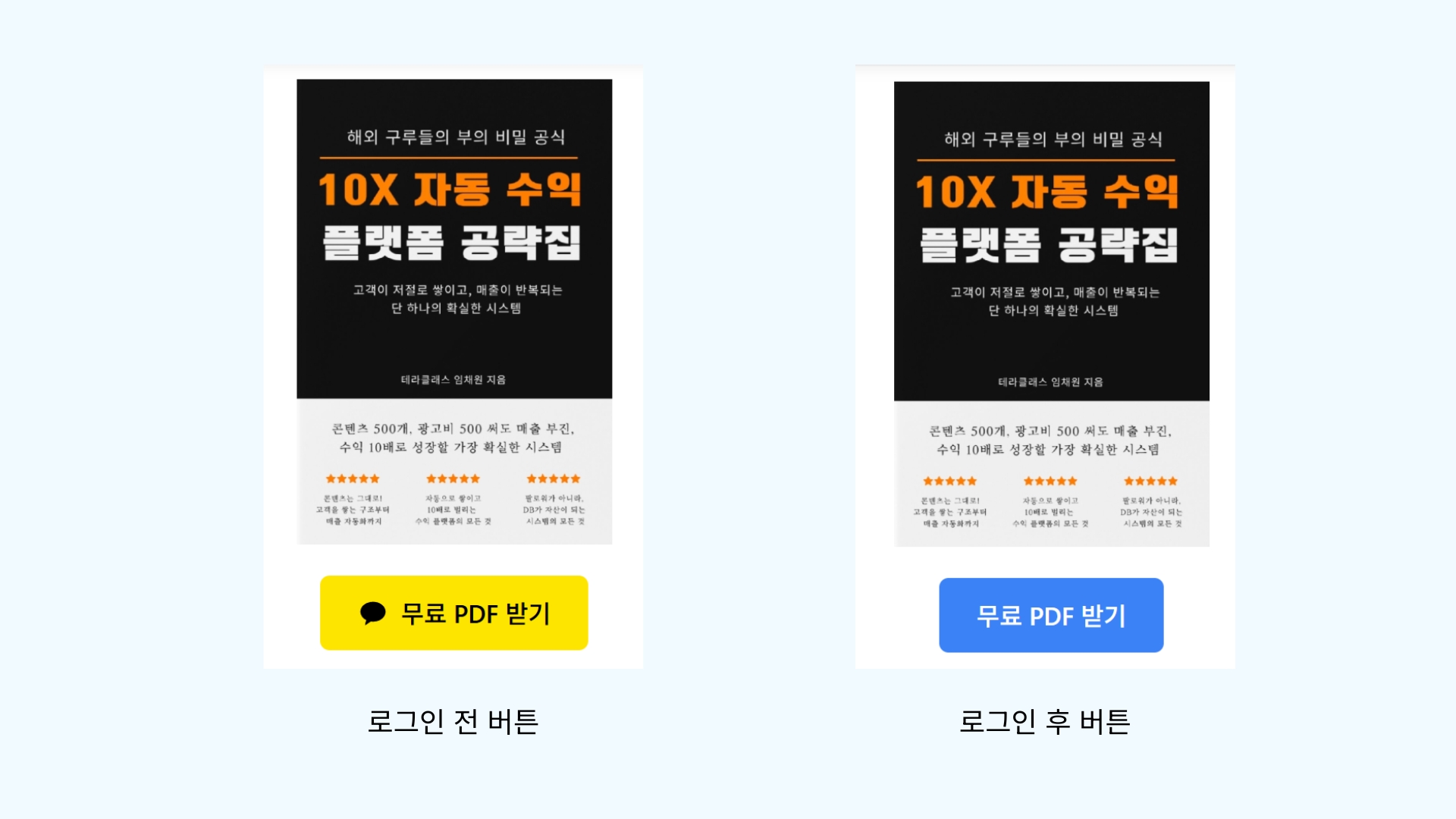Click the KakaoTalk speech bubble icon
The height and width of the screenshot is (819, 1456).
(372, 613)
